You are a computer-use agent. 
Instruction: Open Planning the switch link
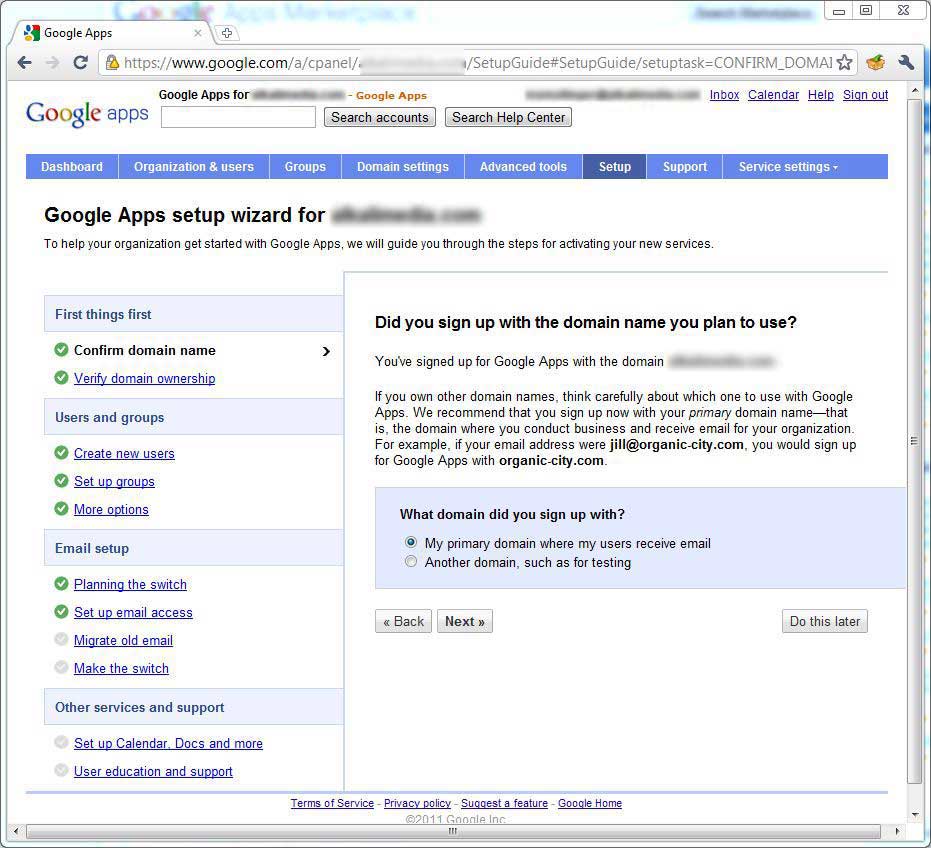[x=130, y=584]
